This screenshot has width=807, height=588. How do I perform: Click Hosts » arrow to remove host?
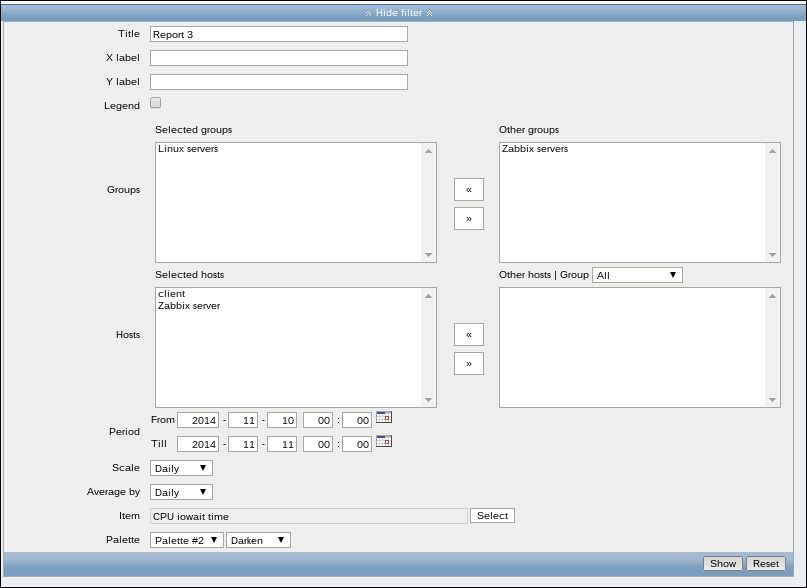468,363
